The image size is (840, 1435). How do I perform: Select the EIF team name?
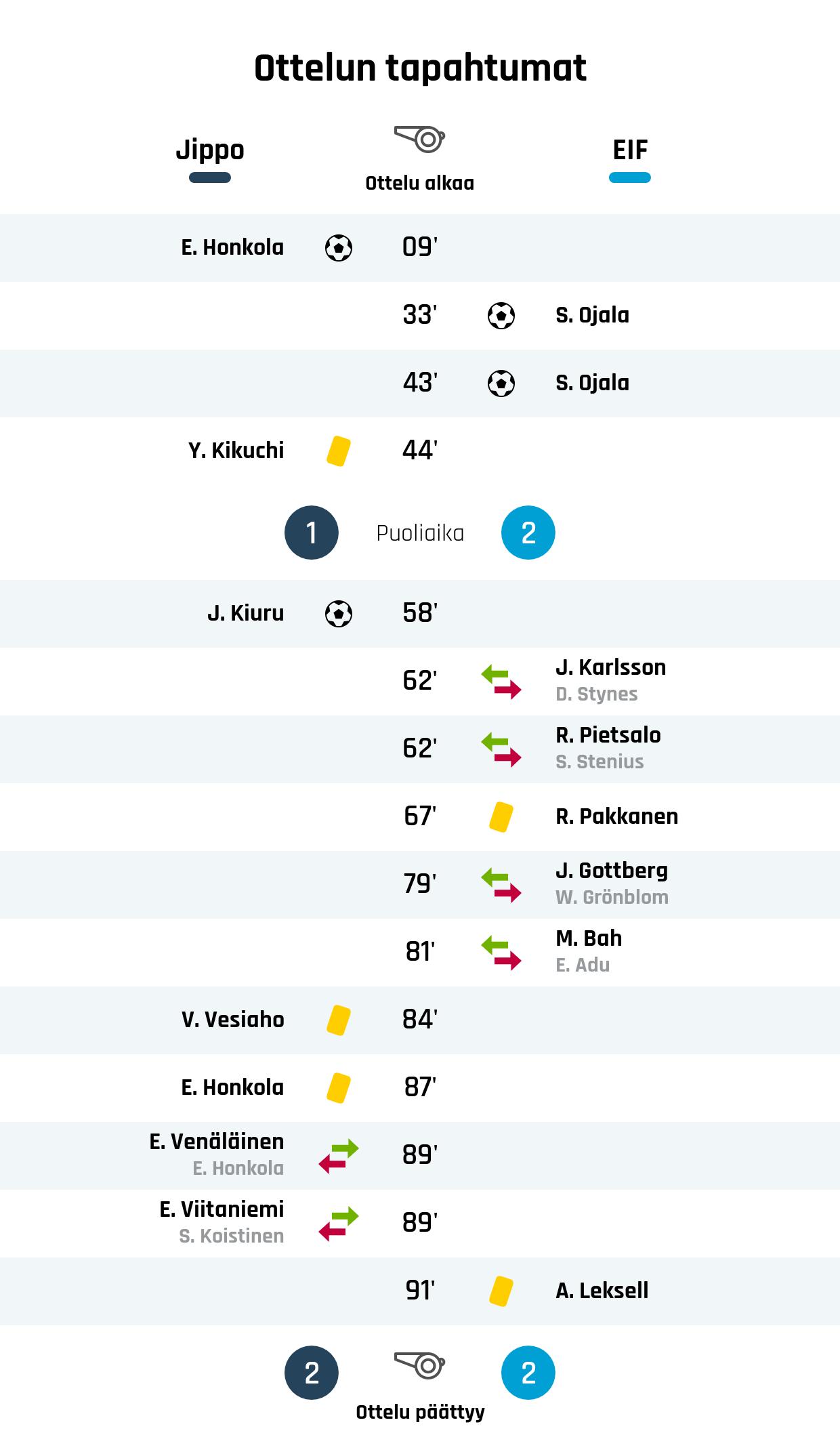coord(630,150)
